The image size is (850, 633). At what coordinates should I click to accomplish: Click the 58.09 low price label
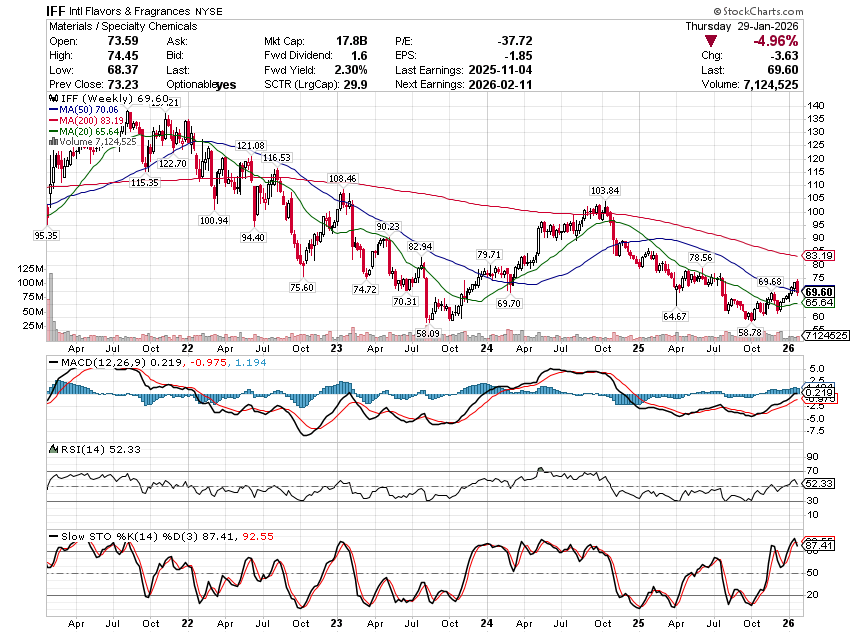(429, 331)
